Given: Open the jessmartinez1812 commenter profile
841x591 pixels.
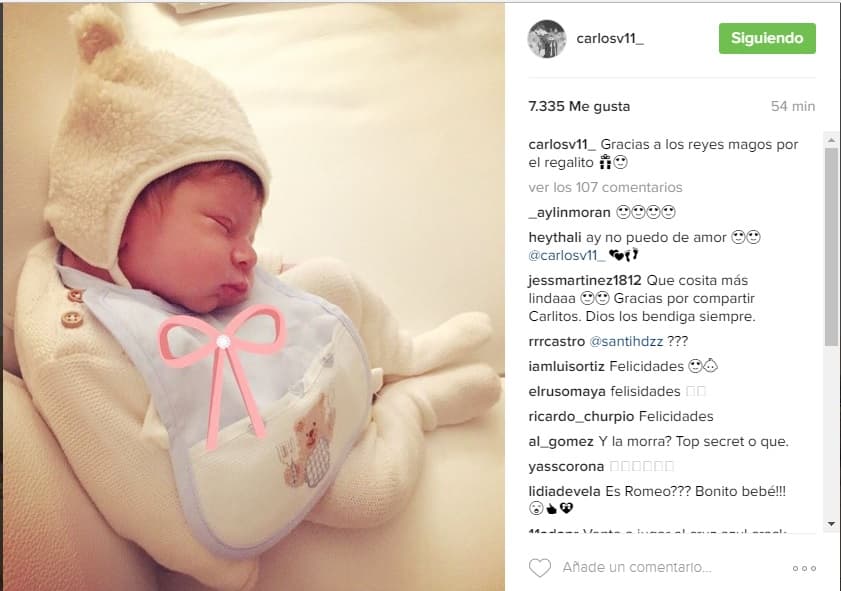Looking at the screenshot, I should [x=585, y=280].
